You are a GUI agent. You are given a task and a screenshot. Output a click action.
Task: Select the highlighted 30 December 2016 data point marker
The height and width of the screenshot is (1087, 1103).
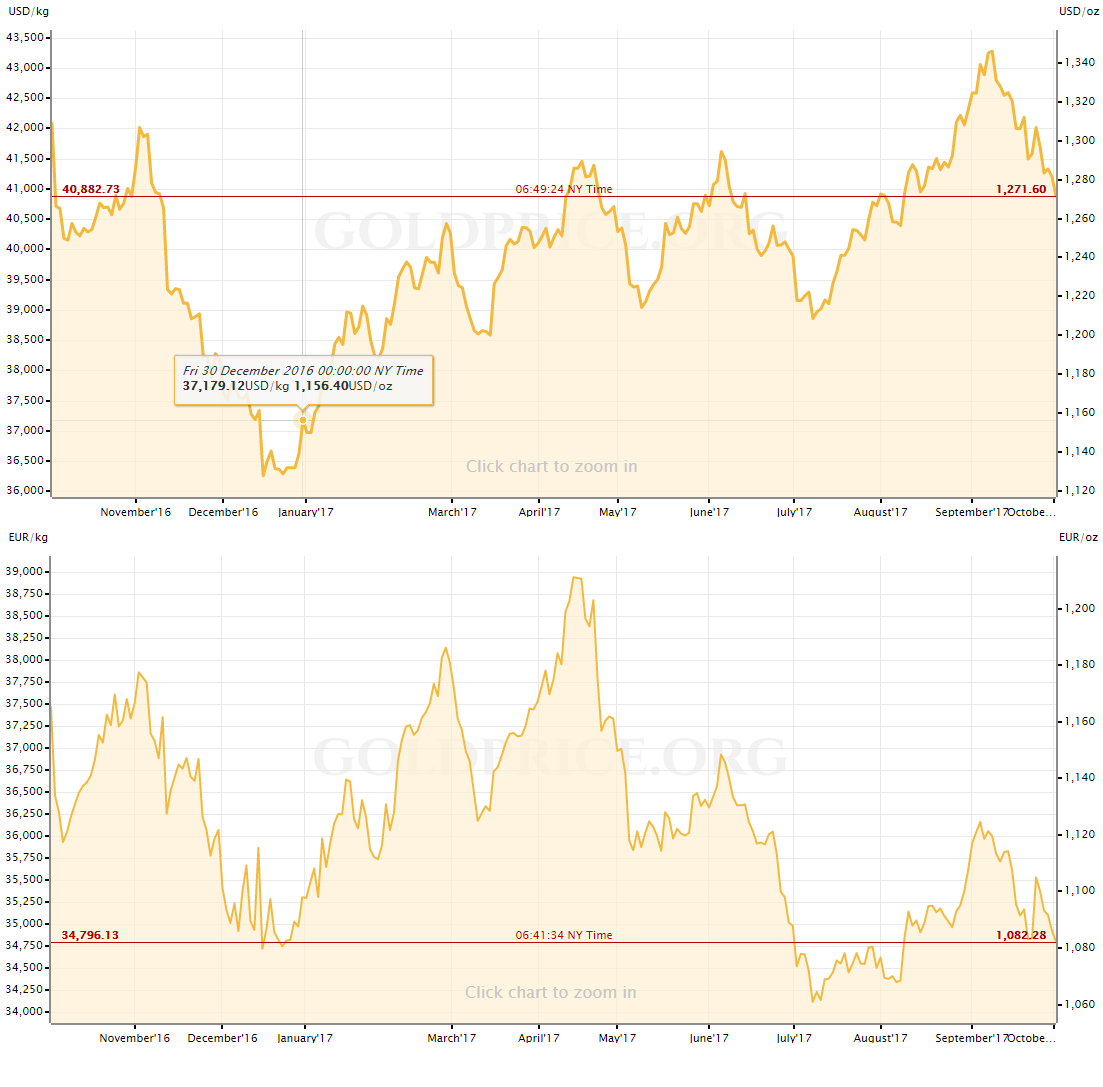tap(303, 420)
